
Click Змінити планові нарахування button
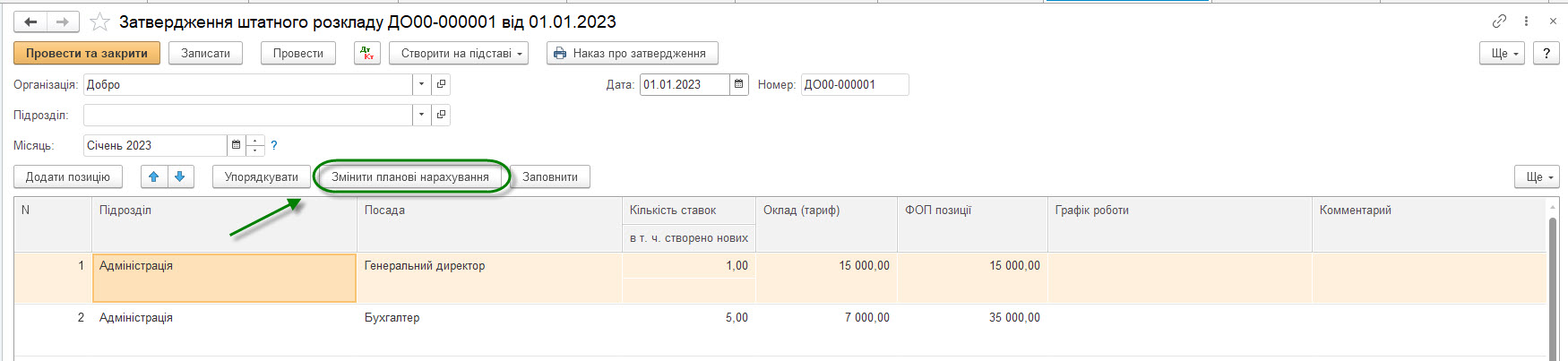410,176
